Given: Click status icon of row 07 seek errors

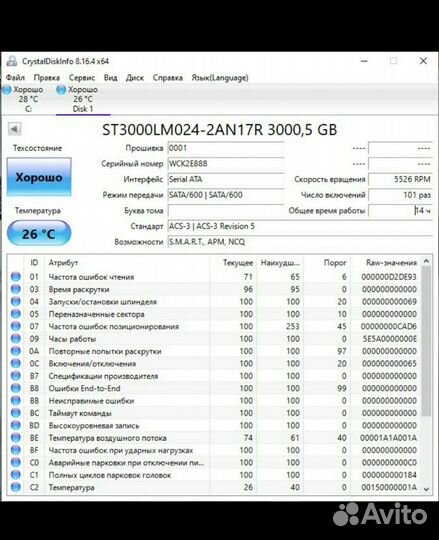Looking at the screenshot, I should [15, 326].
